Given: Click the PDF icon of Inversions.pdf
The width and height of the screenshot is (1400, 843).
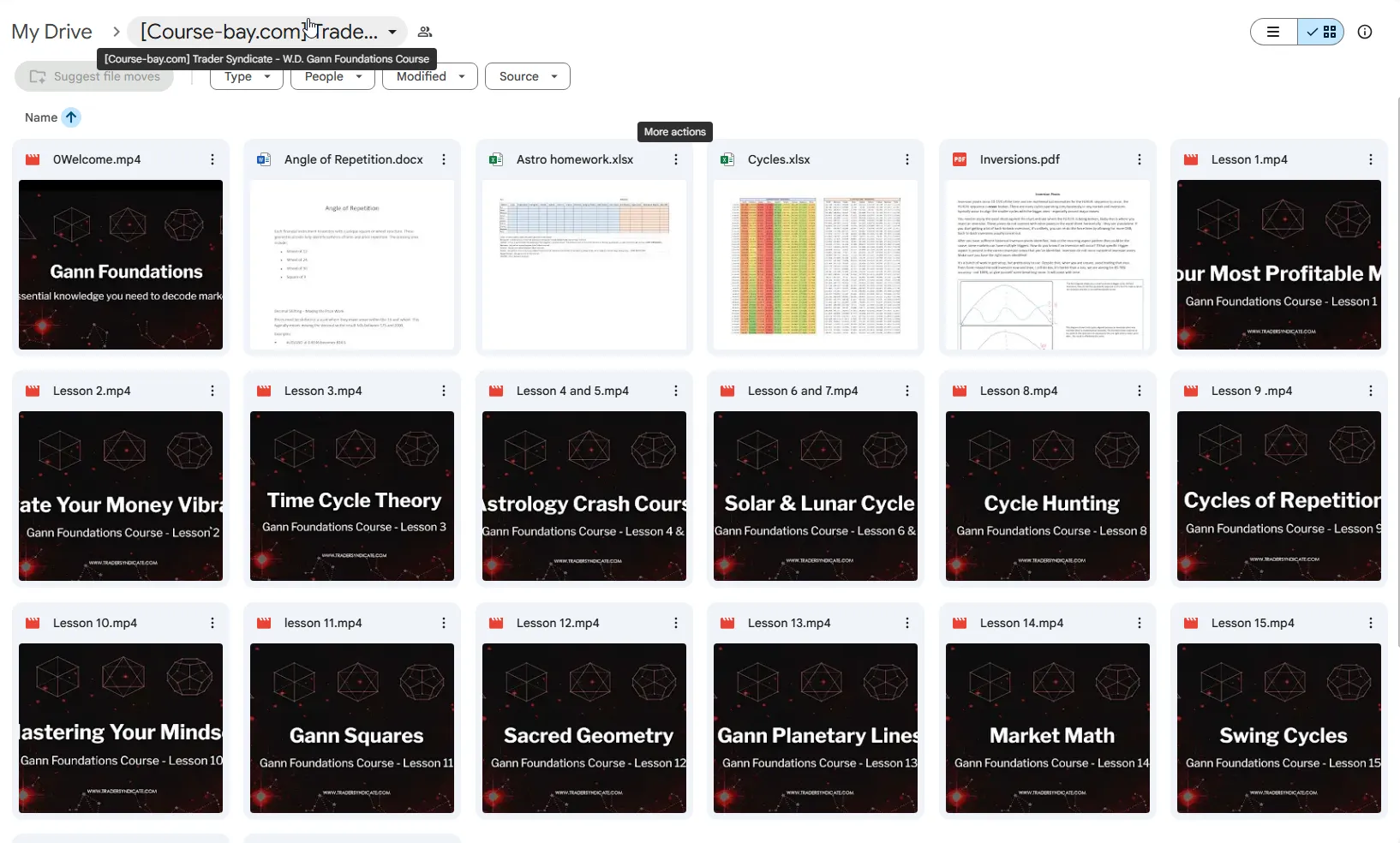Looking at the screenshot, I should pyautogui.click(x=960, y=159).
